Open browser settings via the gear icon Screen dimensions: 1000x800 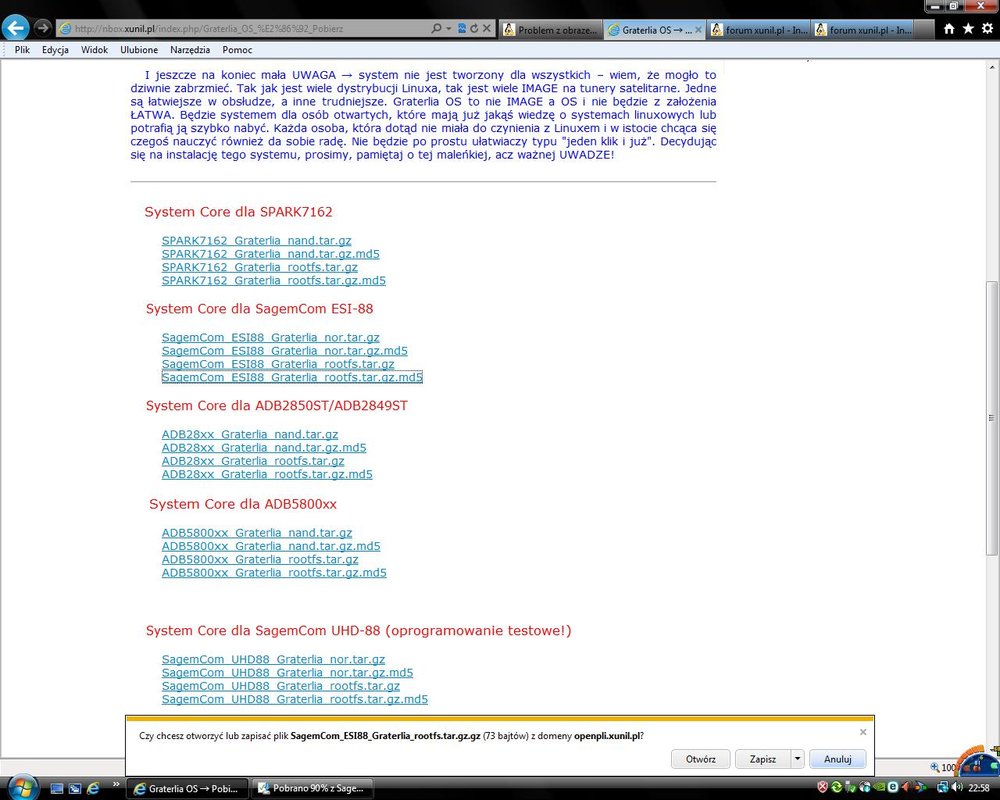pos(987,29)
